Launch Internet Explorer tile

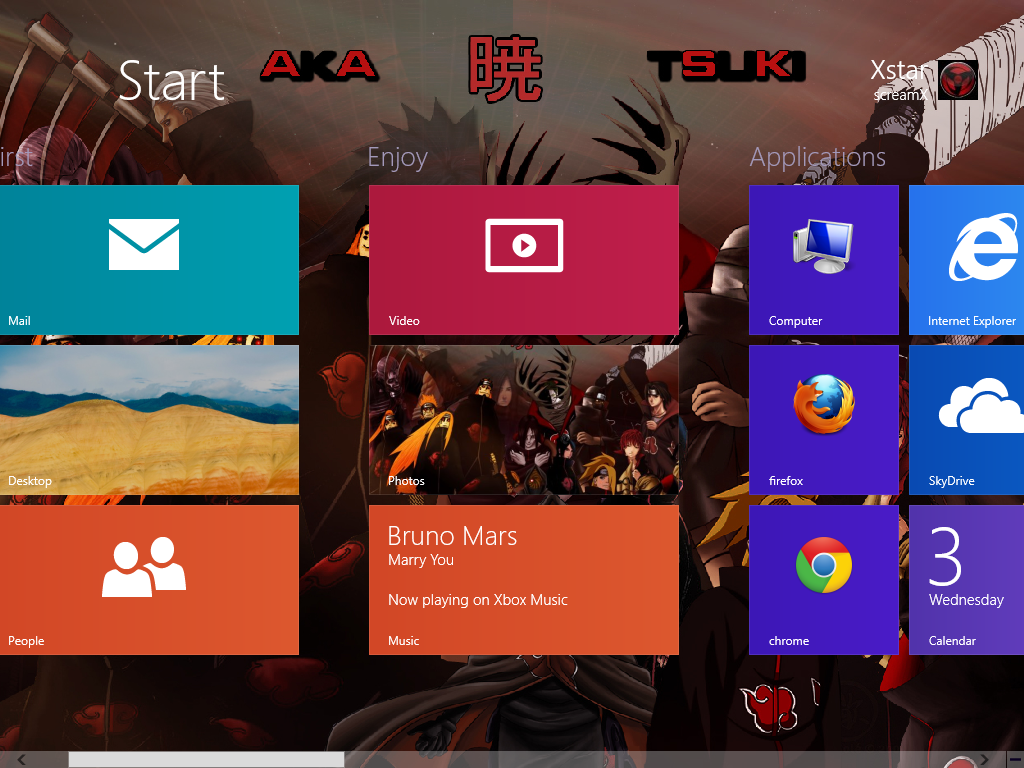tap(967, 260)
